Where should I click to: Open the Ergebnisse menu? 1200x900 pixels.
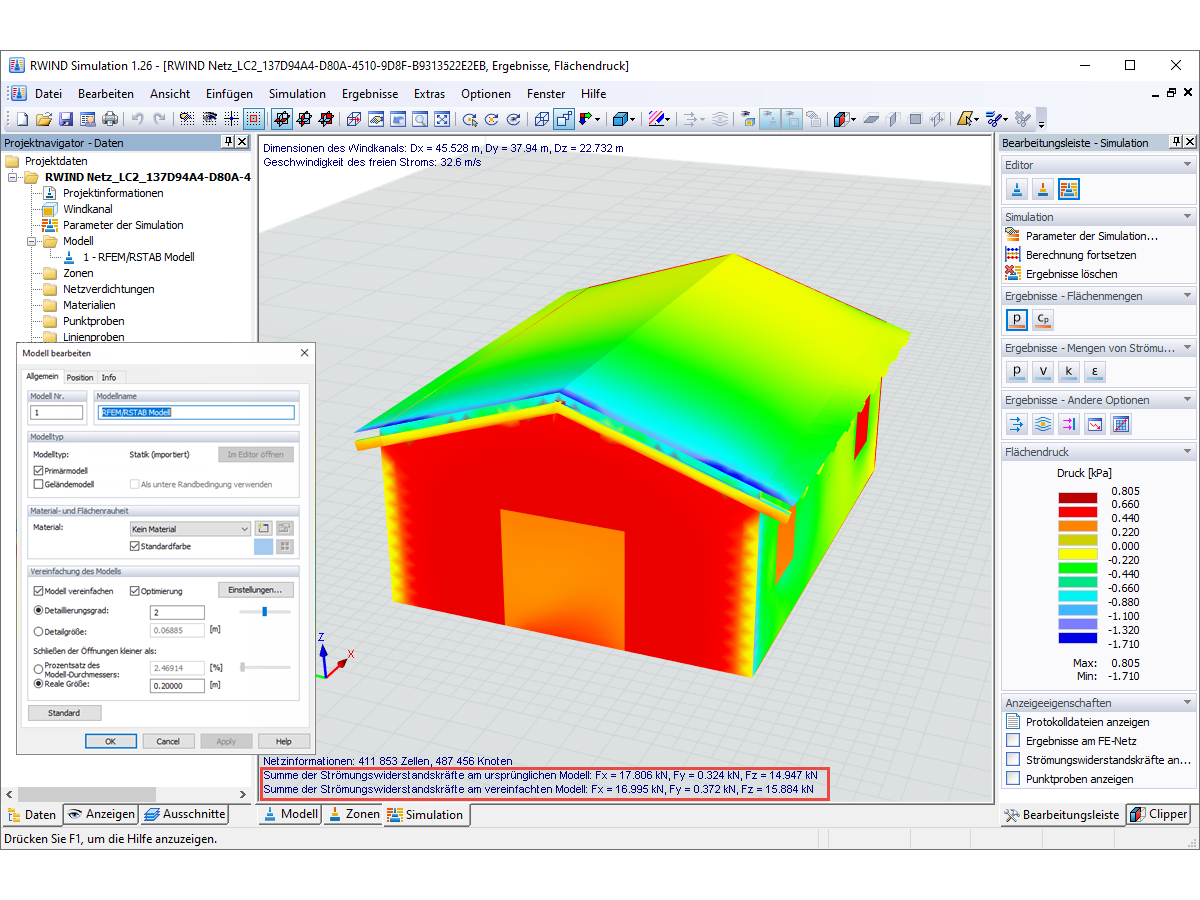pyautogui.click(x=370, y=94)
